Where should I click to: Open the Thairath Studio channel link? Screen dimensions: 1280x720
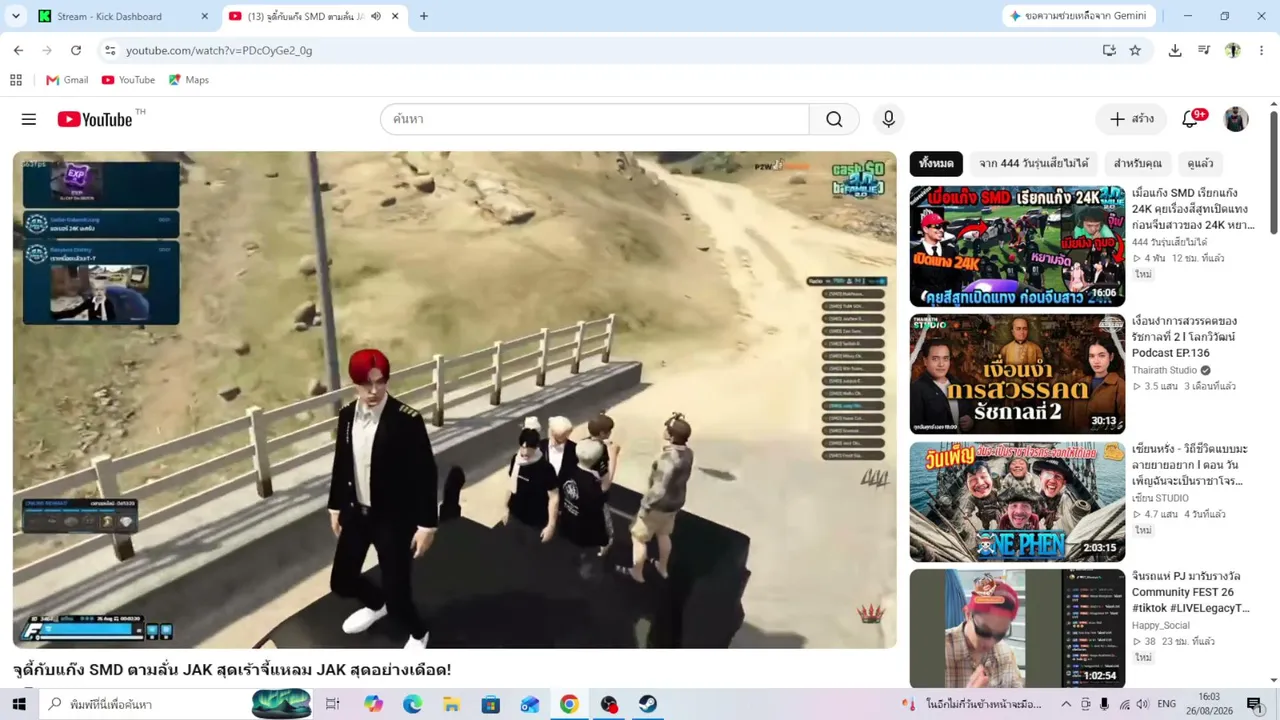(x=1165, y=370)
